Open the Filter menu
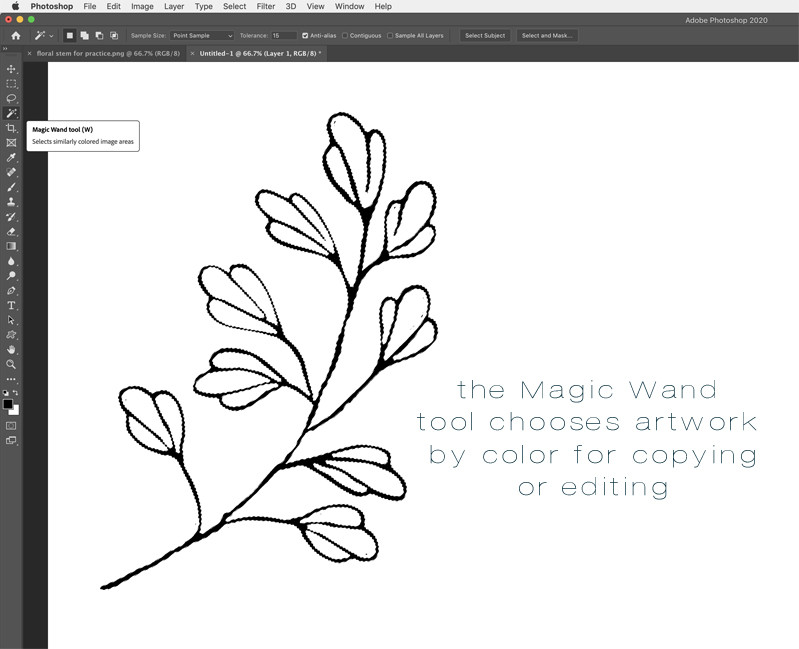 [265, 6]
